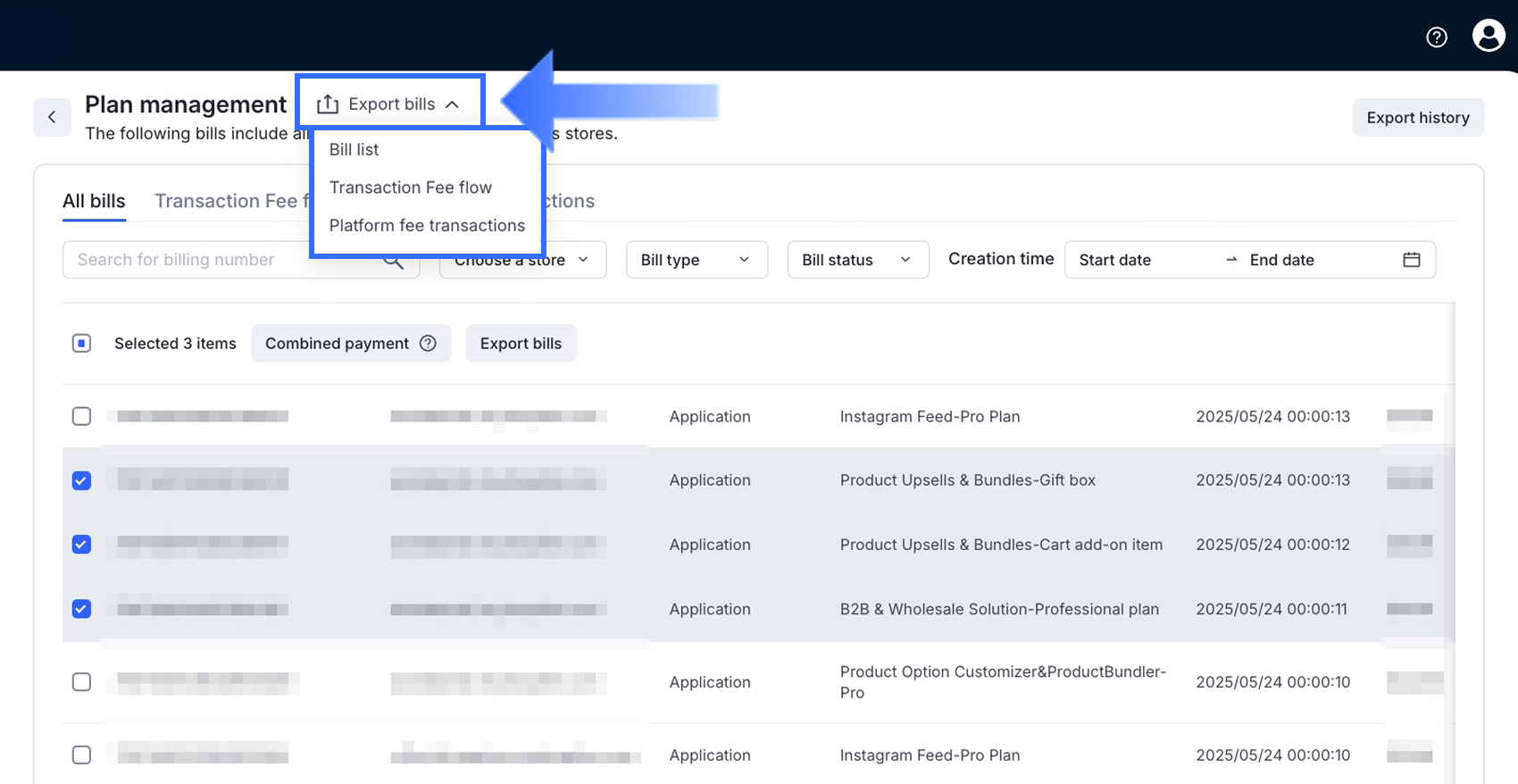The width and height of the screenshot is (1518, 784).
Task: Expand the Bill type dropdown
Action: (696, 260)
